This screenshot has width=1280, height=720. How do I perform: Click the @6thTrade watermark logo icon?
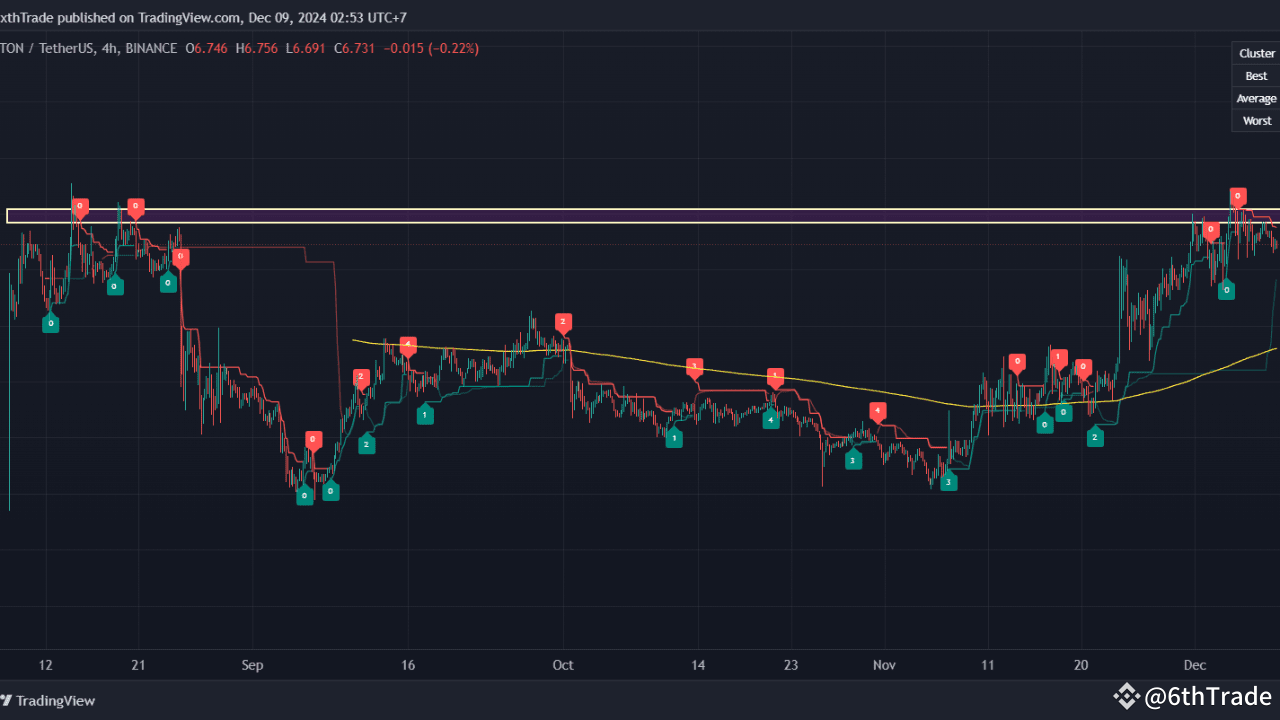(1127, 696)
